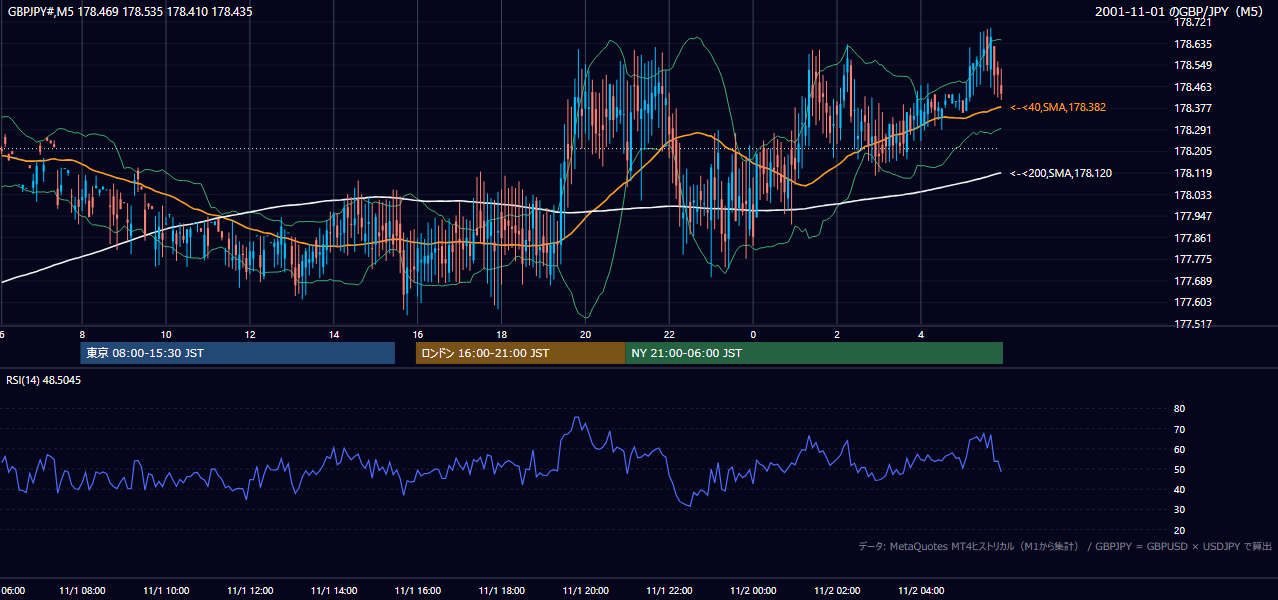Select the 東京 08:00-15:30 JST session bar
Viewport: 1278px width, 600px height.
pyautogui.click(x=238, y=353)
